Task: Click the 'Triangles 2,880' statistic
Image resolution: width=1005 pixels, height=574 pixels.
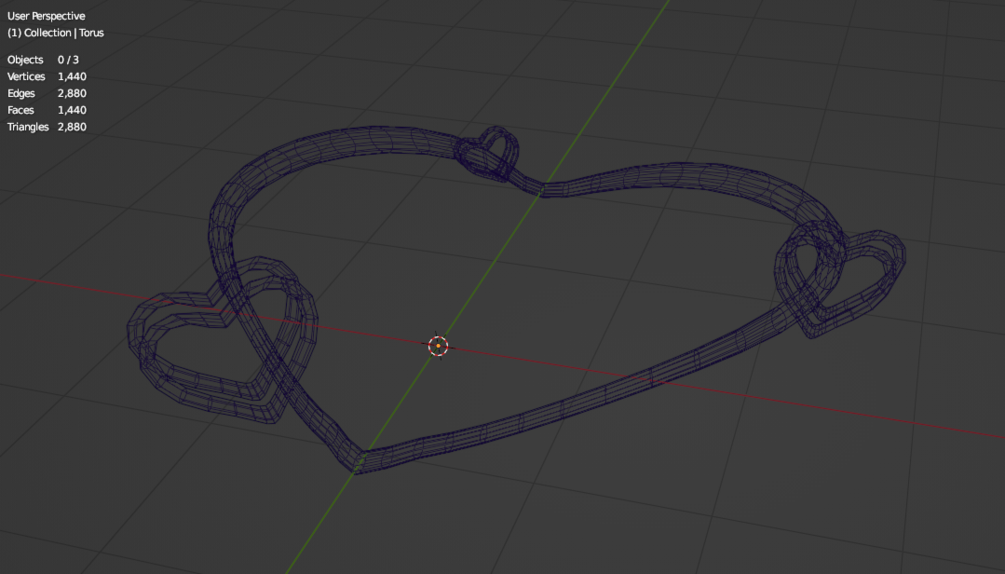Action: point(47,127)
